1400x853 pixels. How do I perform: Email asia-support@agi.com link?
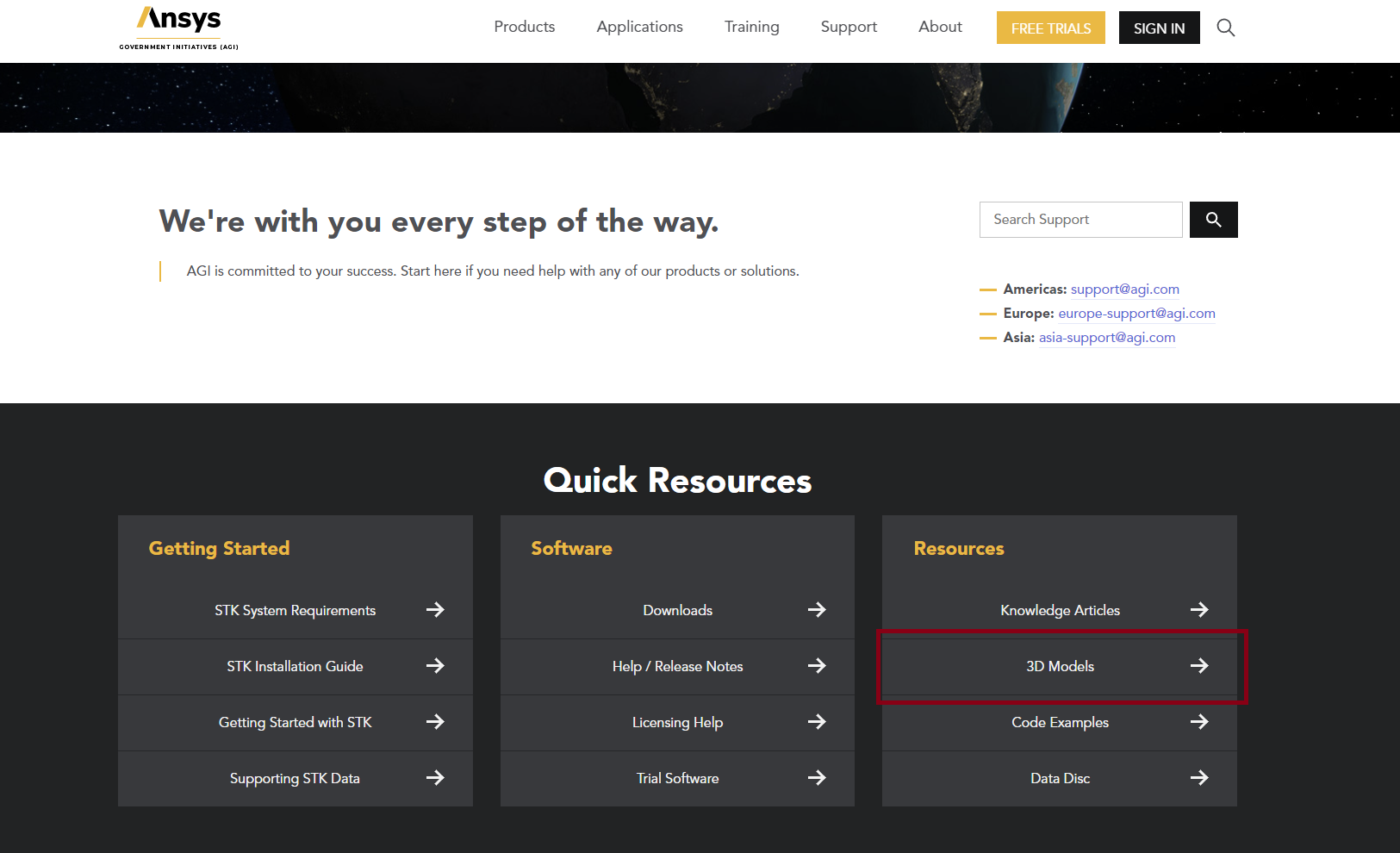(x=1106, y=338)
